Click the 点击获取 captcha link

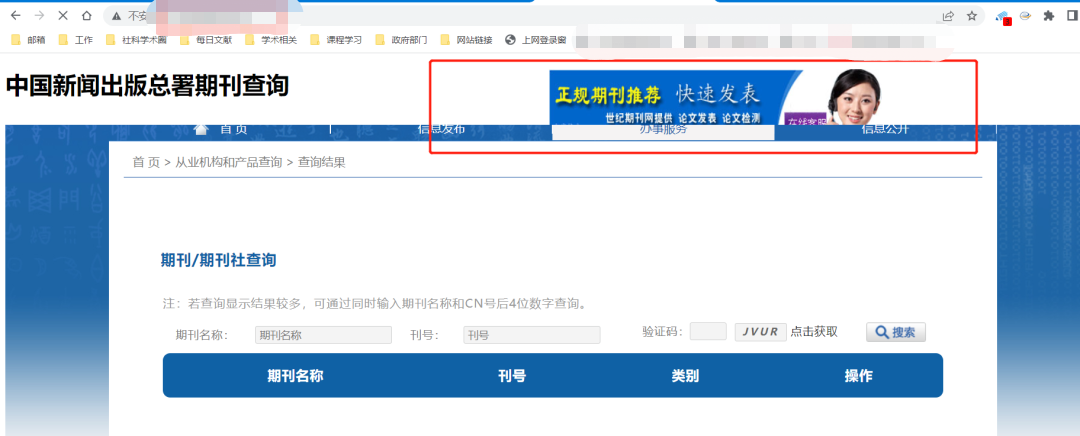[x=814, y=332]
